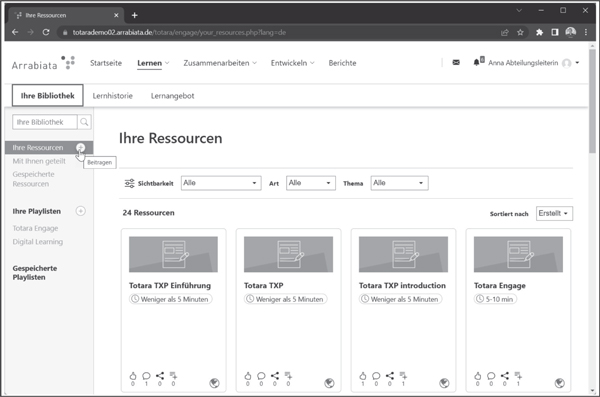Open comments on Totara TXP Einführung card
The height and width of the screenshot is (397, 600).
146,376
